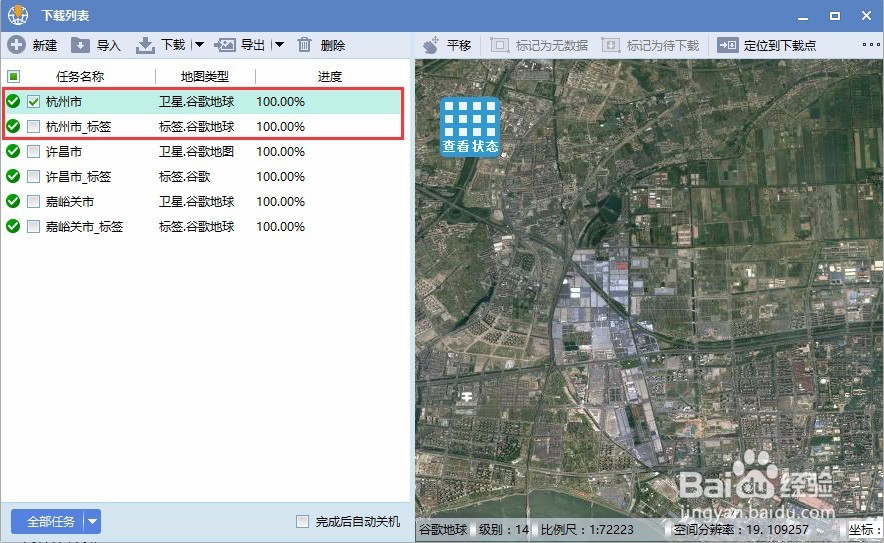Select the 嘉峪关市 task name
Viewport: 884px width, 543px height.
point(70,202)
